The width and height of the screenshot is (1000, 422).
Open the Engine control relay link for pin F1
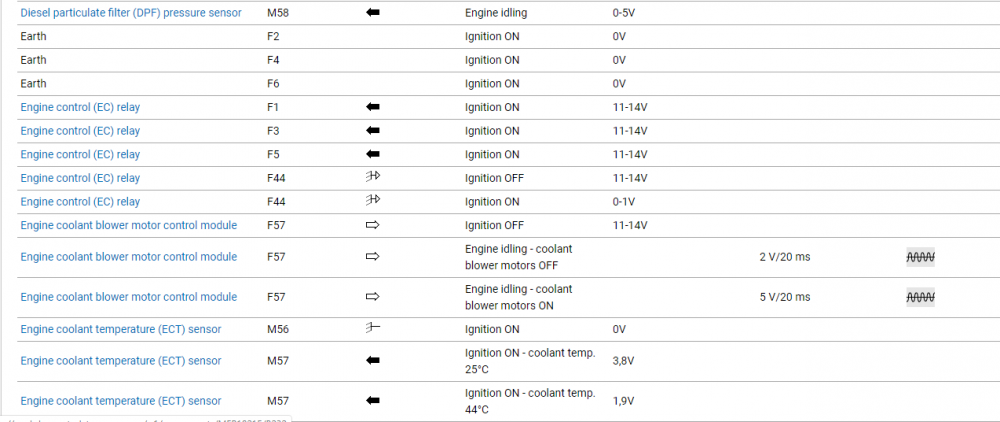pos(80,107)
